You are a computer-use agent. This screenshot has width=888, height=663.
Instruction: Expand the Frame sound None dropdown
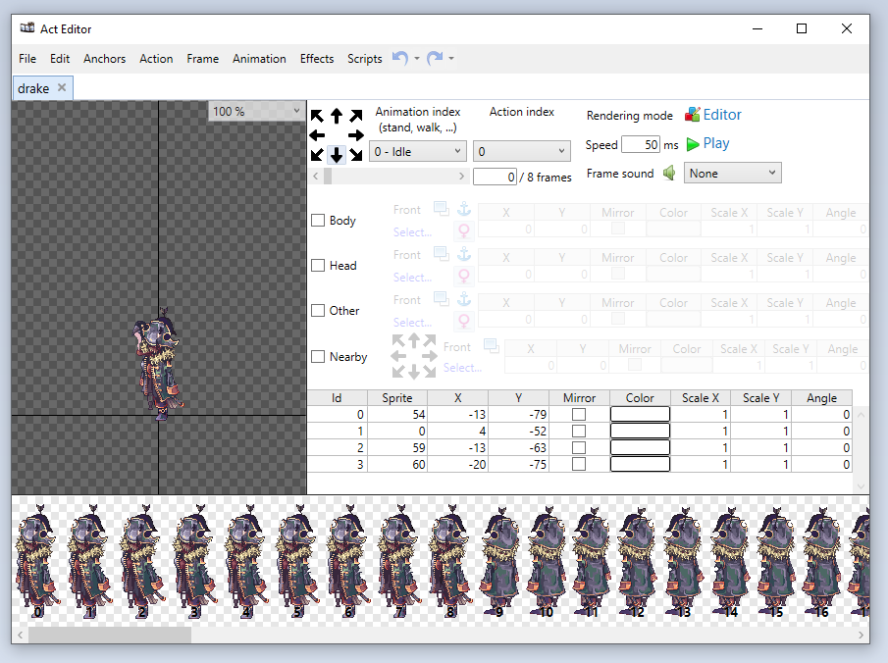tap(732, 173)
